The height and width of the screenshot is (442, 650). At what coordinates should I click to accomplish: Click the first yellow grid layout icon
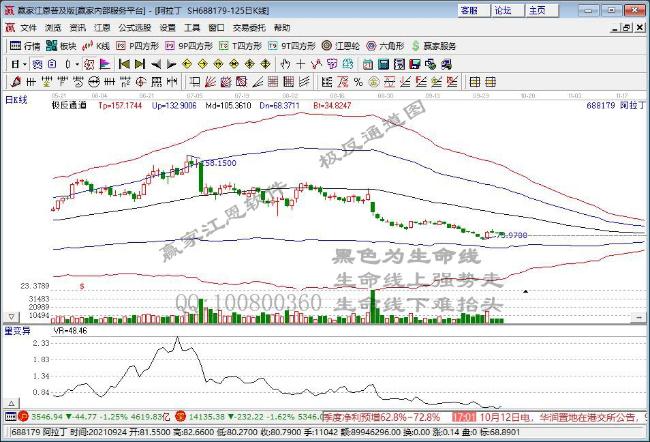[475, 82]
